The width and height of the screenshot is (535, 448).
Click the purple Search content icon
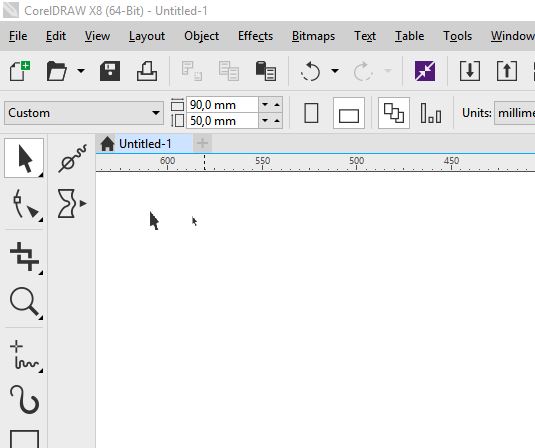coord(425,71)
